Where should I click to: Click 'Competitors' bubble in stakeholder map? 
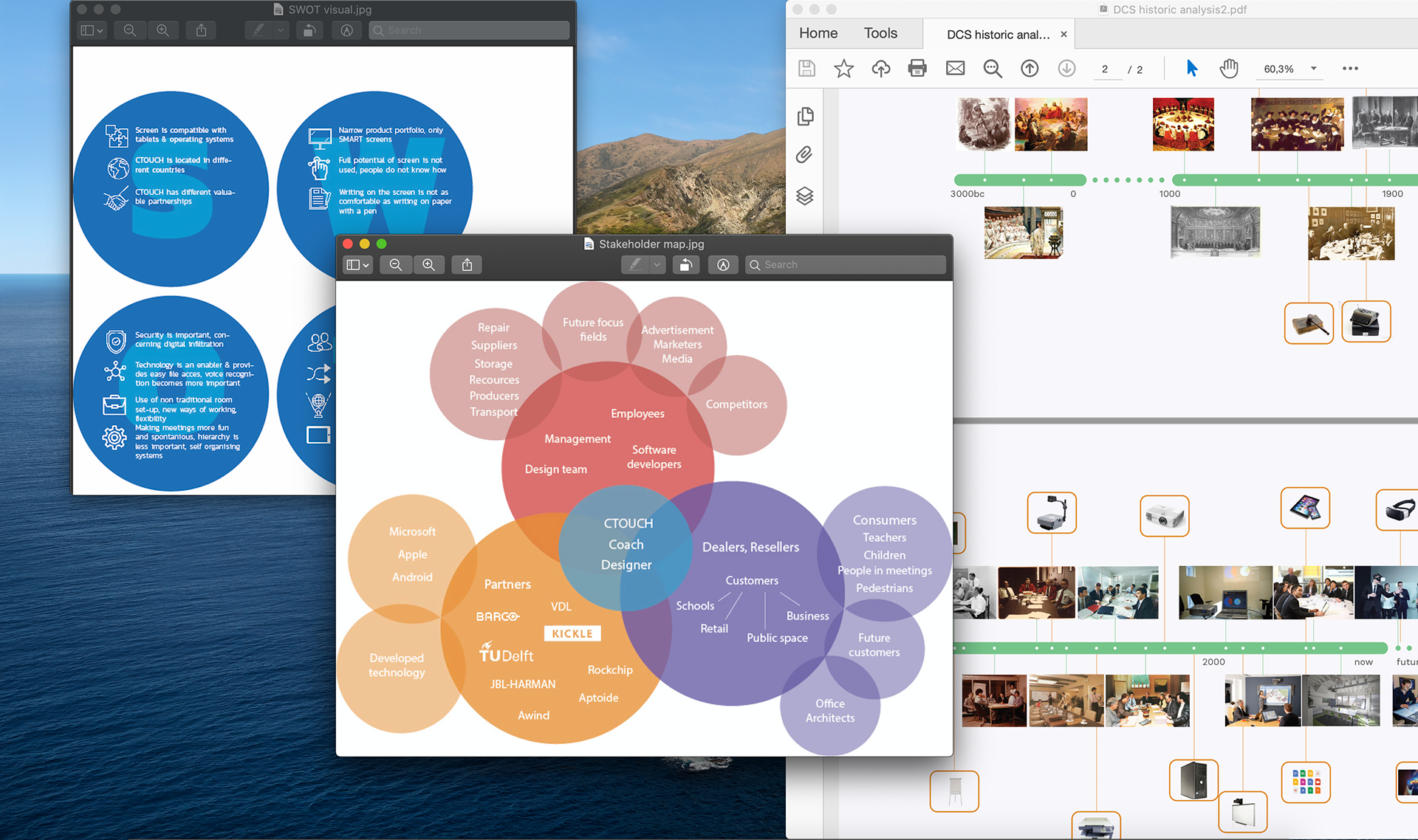point(736,404)
